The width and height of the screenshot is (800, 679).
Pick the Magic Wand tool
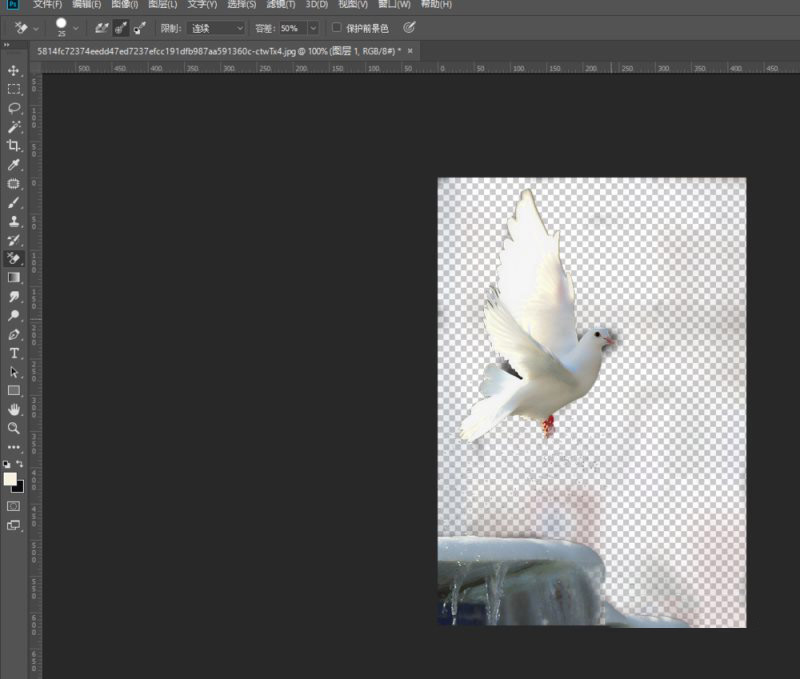(14, 127)
